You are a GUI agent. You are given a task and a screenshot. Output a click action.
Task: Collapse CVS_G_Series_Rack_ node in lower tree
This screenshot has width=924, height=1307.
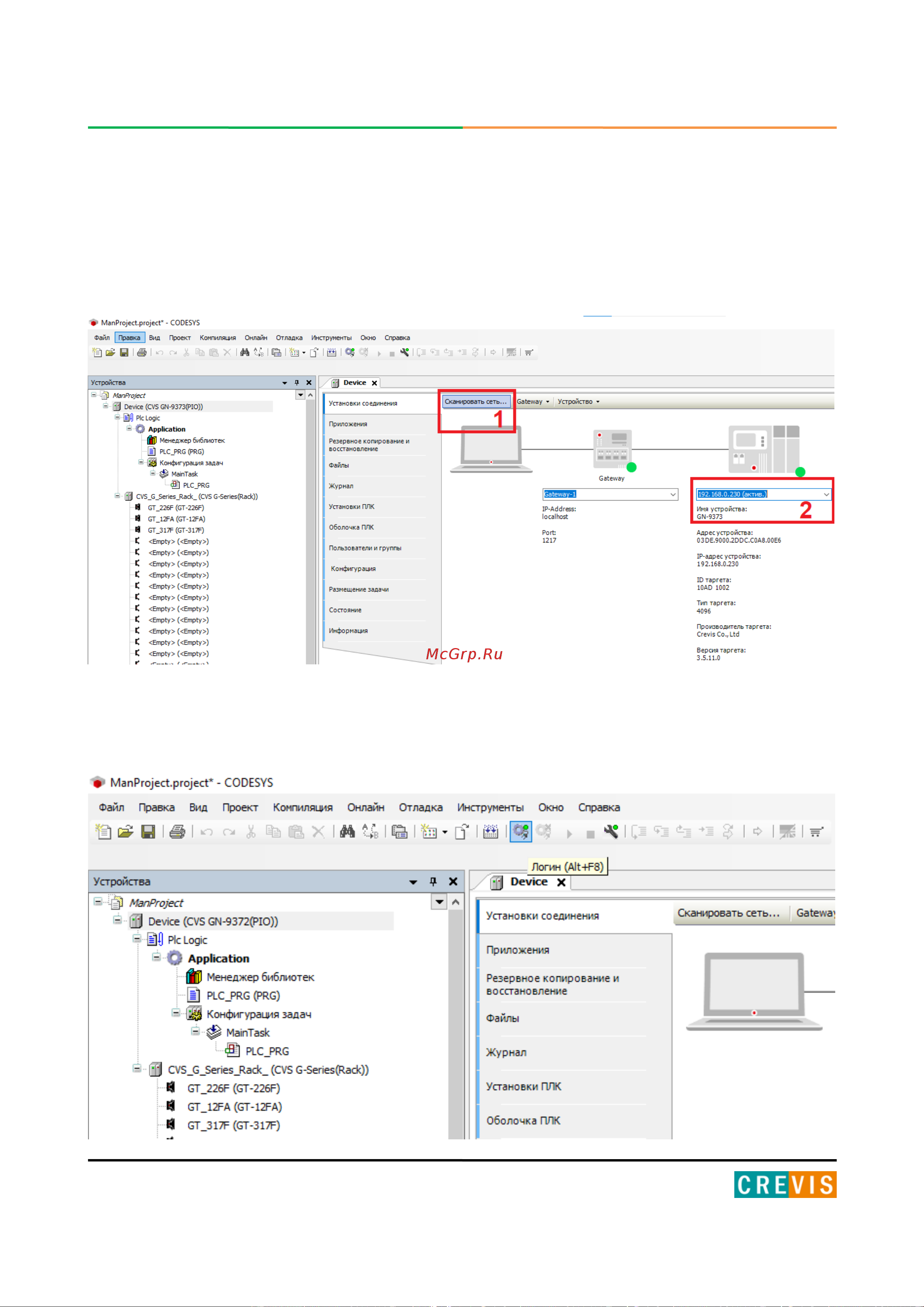click(137, 1068)
